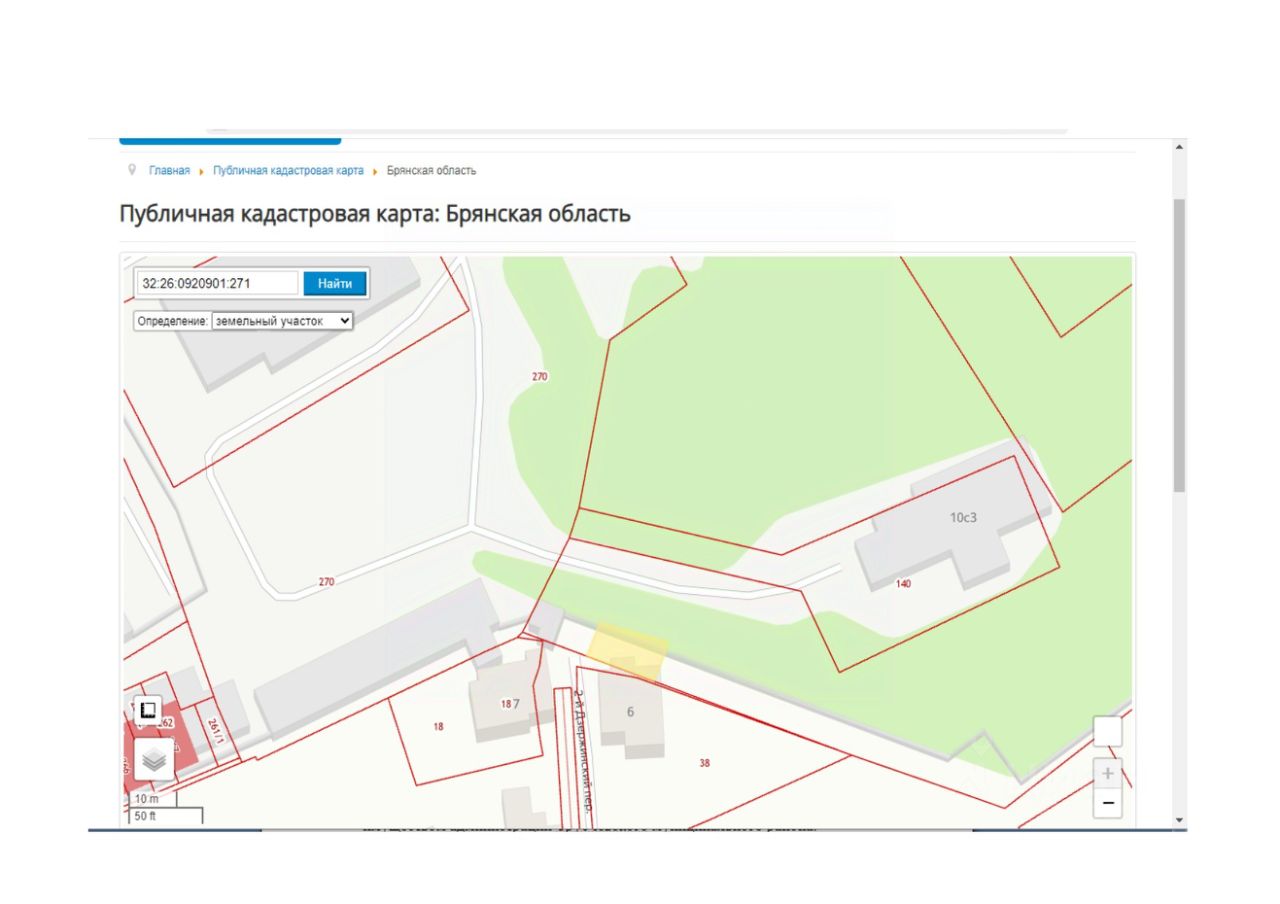Click the page scrollbar down arrow
The image size is (1280, 904).
(1179, 821)
